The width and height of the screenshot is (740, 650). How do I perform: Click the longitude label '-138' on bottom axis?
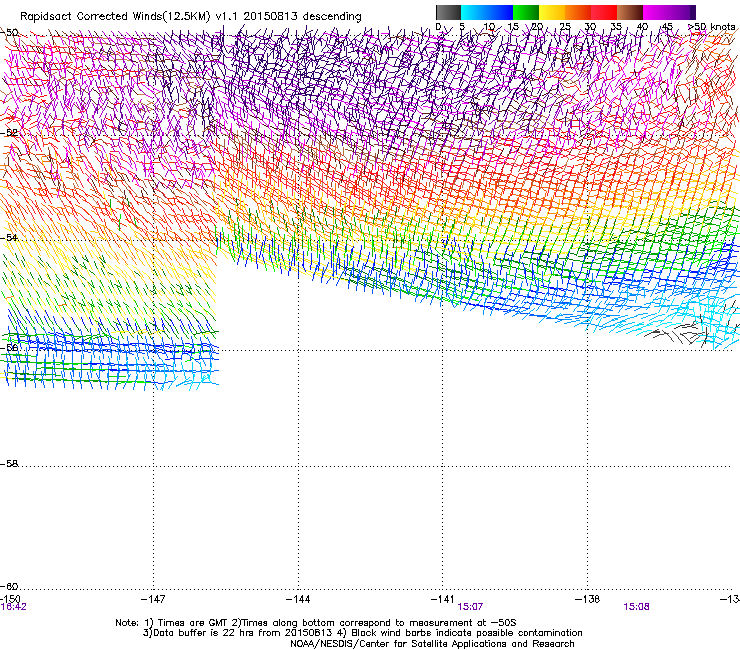(588, 599)
